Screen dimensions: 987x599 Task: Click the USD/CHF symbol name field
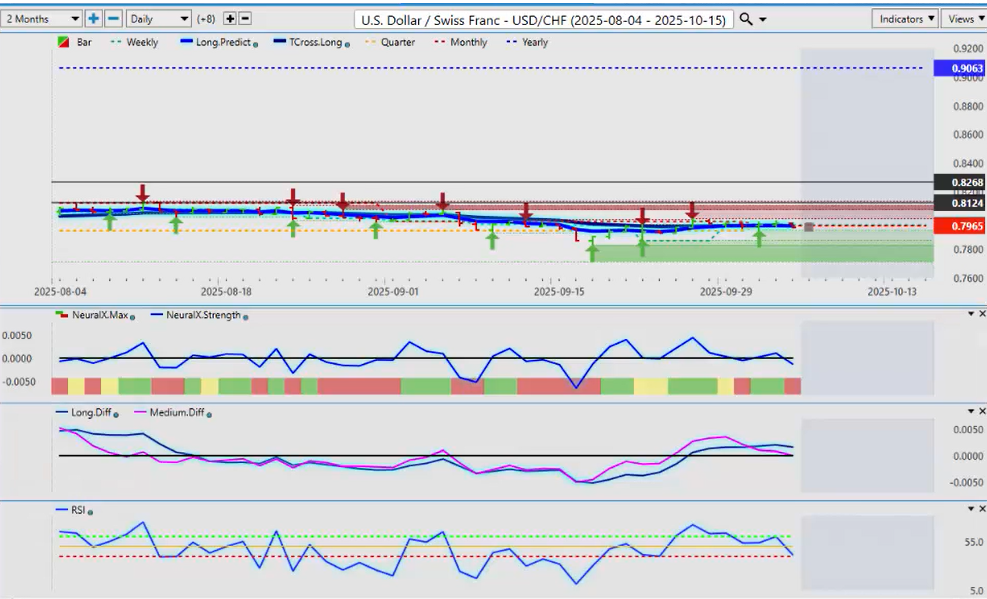click(x=544, y=19)
